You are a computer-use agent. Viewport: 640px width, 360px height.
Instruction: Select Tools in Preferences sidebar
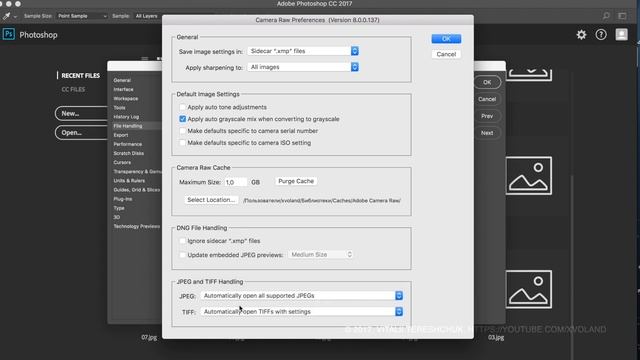point(119,108)
